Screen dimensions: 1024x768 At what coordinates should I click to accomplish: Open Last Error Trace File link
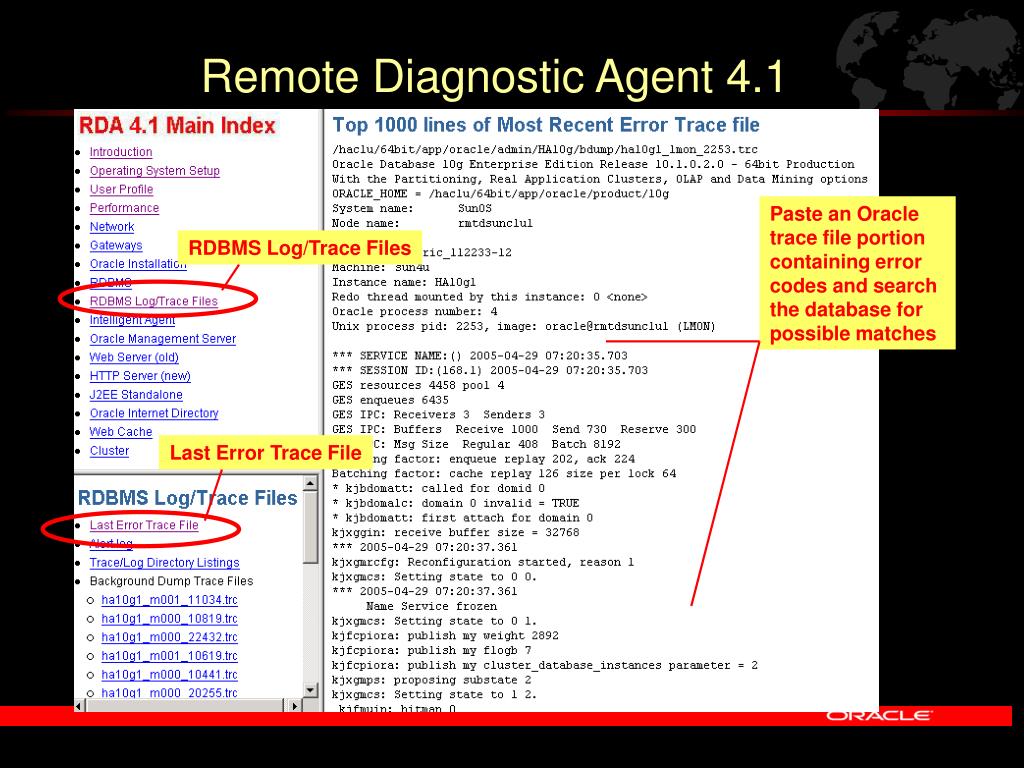[x=144, y=526]
